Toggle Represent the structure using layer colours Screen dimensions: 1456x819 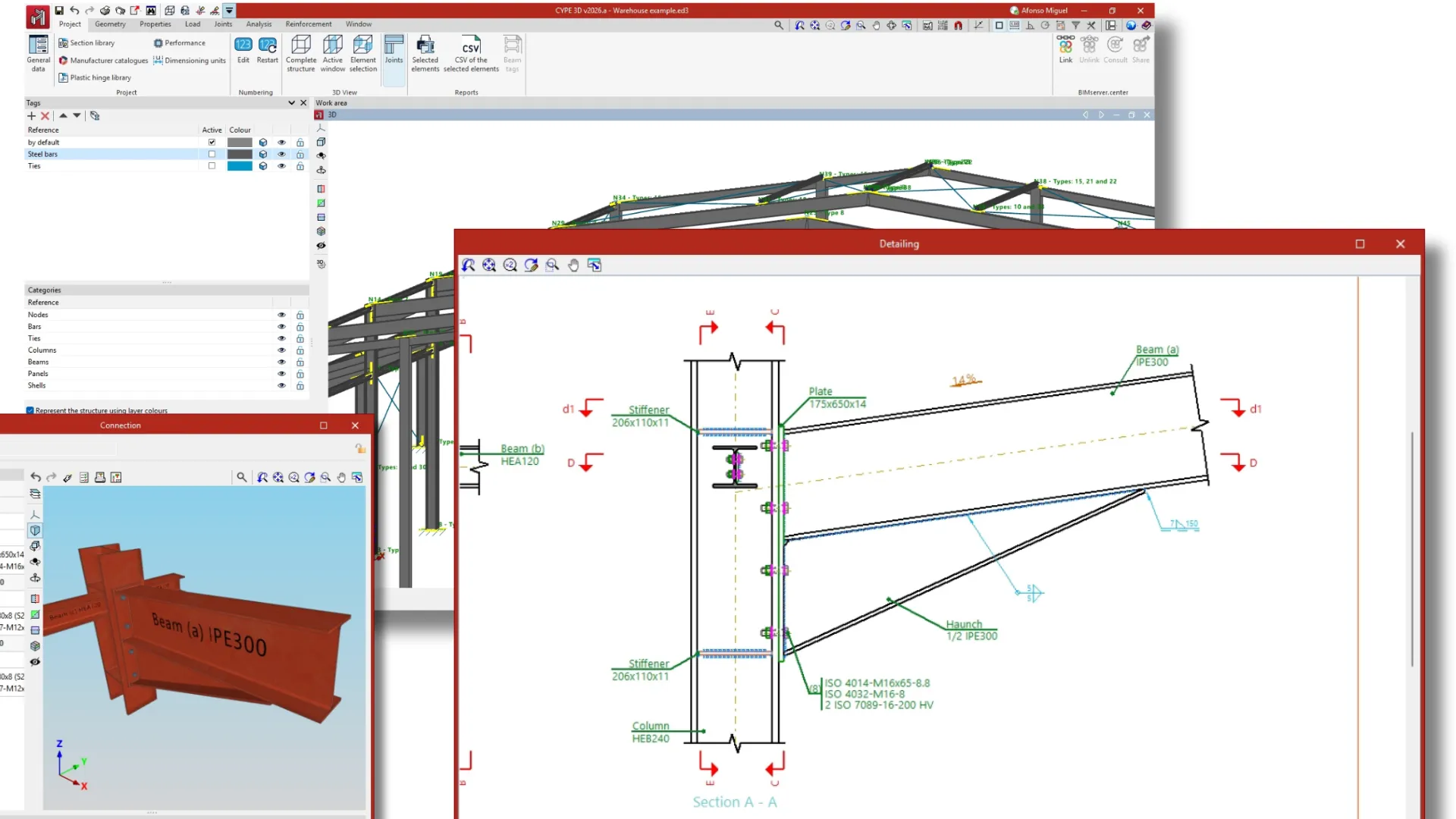click(30, 410)
